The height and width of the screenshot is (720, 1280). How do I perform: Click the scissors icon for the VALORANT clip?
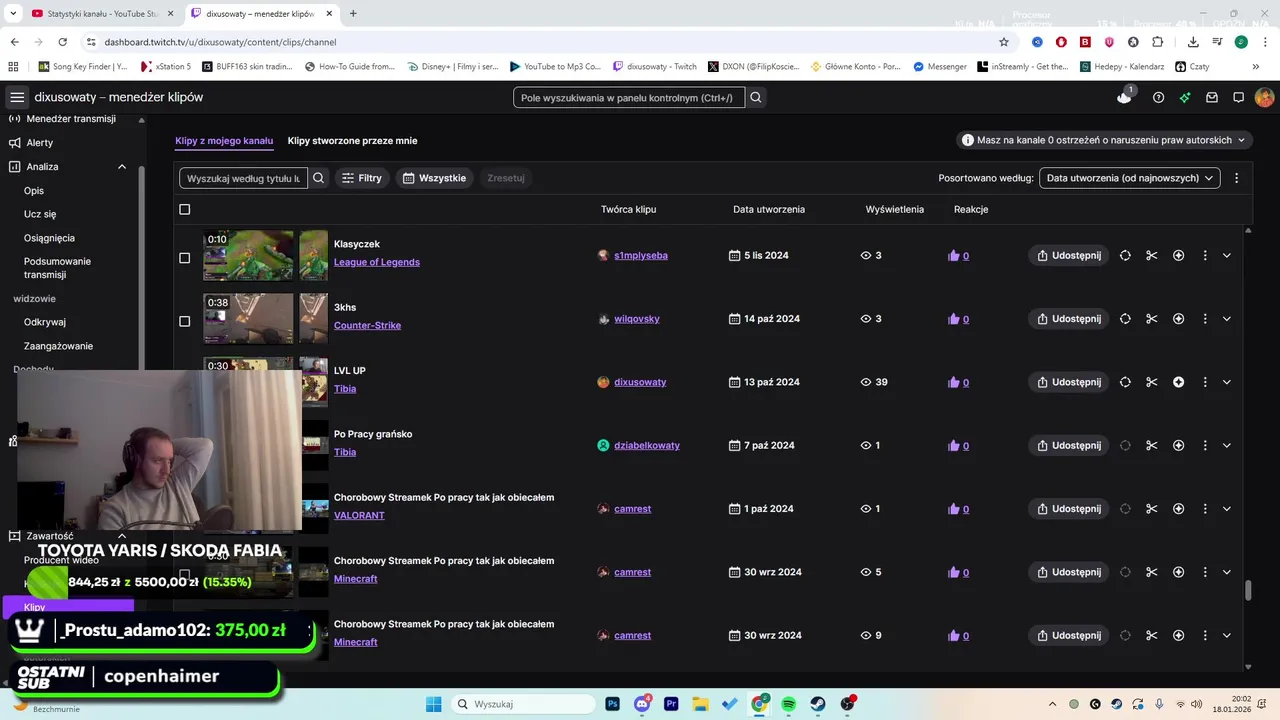[x=1151, y=509]
